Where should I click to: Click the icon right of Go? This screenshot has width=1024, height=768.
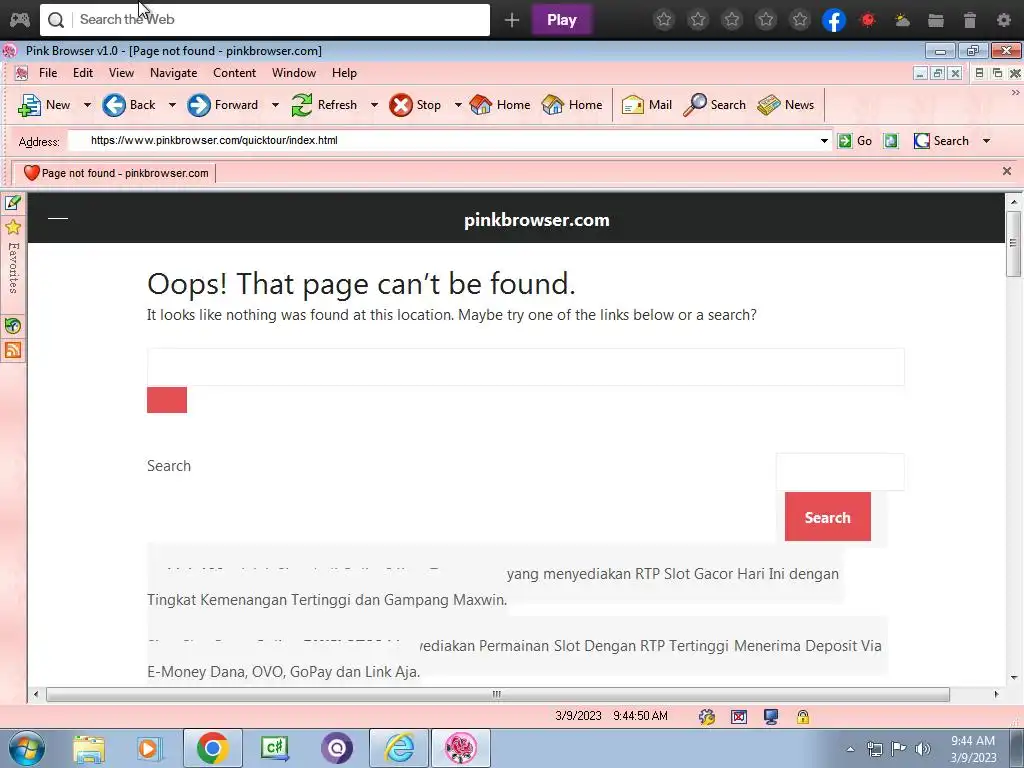(x=891, y=140)
